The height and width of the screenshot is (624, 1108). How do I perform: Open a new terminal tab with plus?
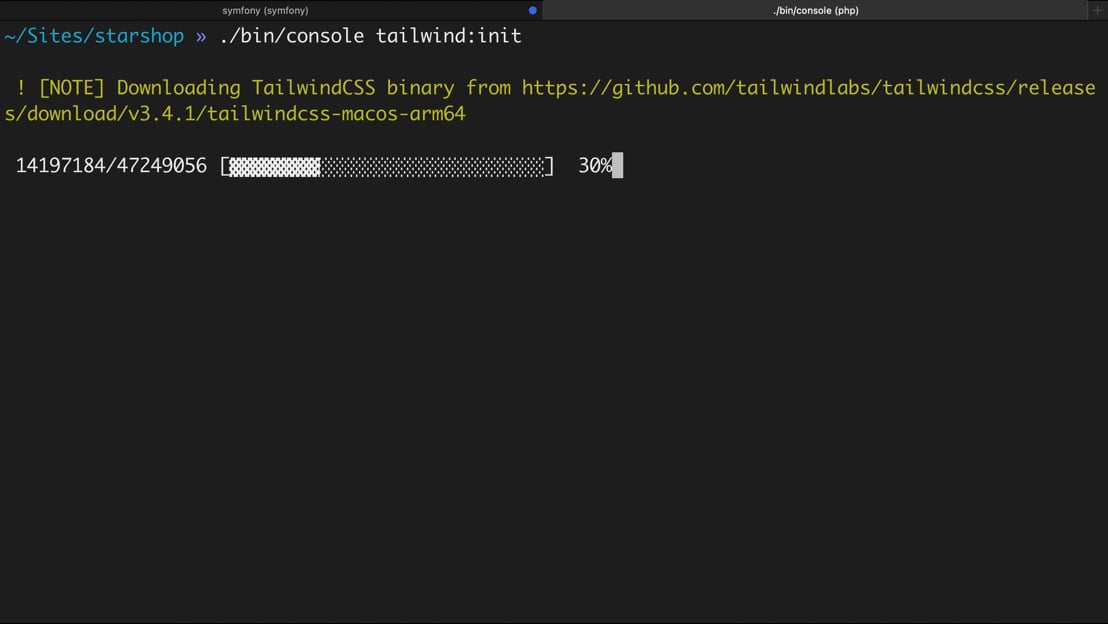click(1097, 11)
